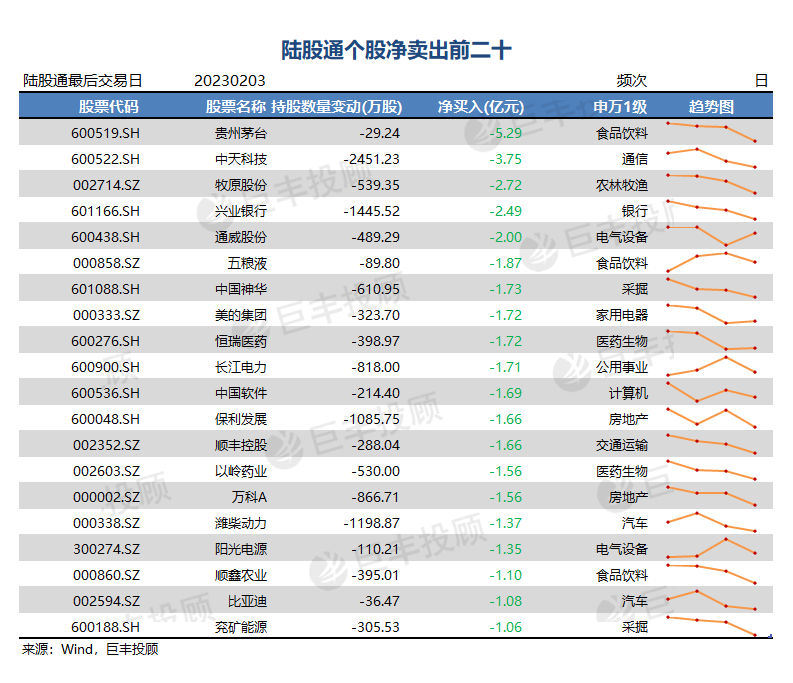Click the 陆股通最后交易日 label

tap(82, 81)
